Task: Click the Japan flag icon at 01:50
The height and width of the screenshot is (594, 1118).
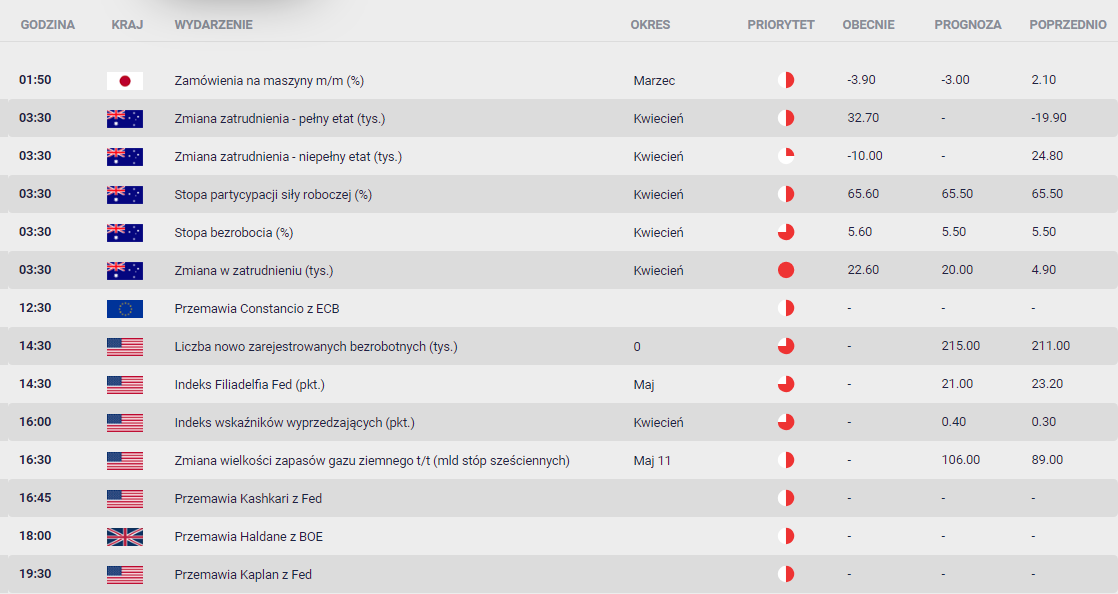Action: click(x=125, y=81)
